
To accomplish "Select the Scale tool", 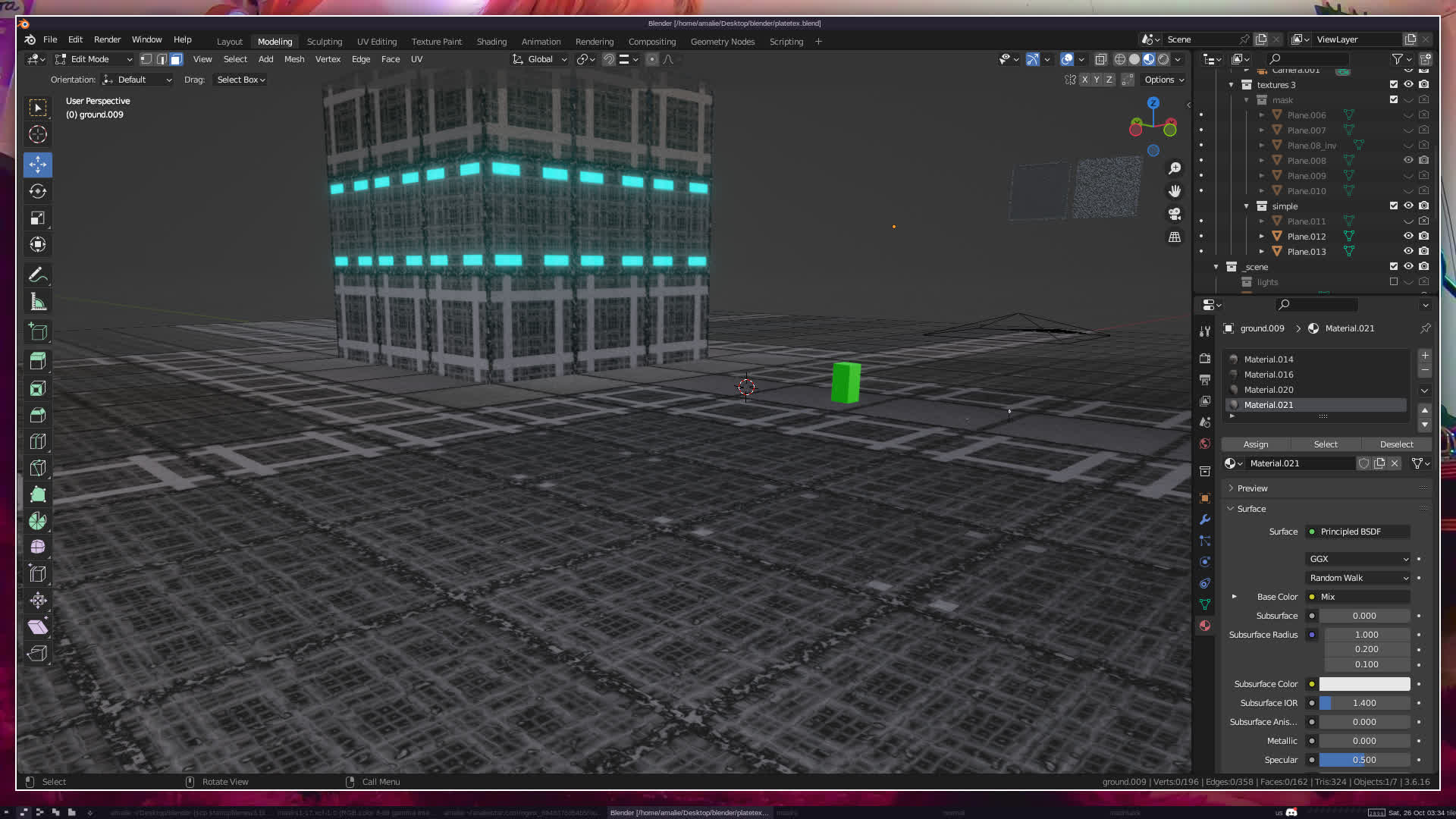I will [x=37, y=218].
